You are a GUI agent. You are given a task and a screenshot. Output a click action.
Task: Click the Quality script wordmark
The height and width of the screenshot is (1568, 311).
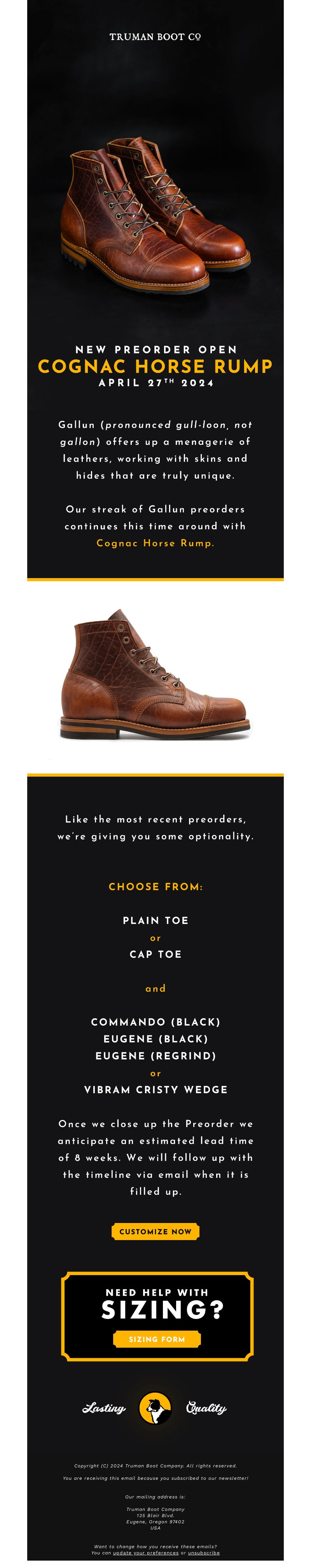pyautogui.click(x=206, y=1408)
